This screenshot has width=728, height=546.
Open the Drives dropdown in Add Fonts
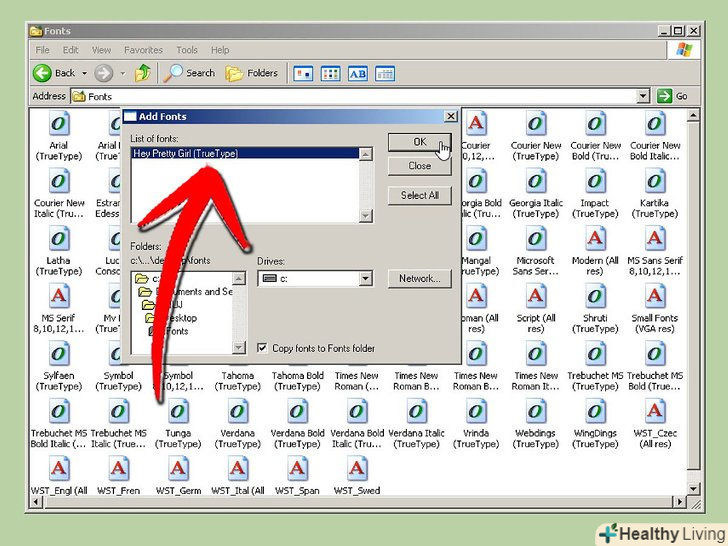tap(365, 278)
